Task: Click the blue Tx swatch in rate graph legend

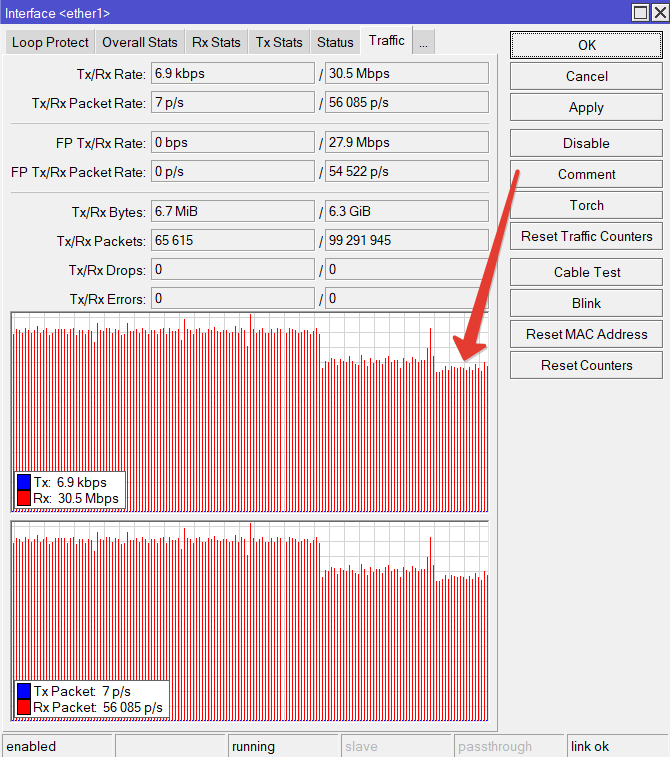Action: click(24, 482)
